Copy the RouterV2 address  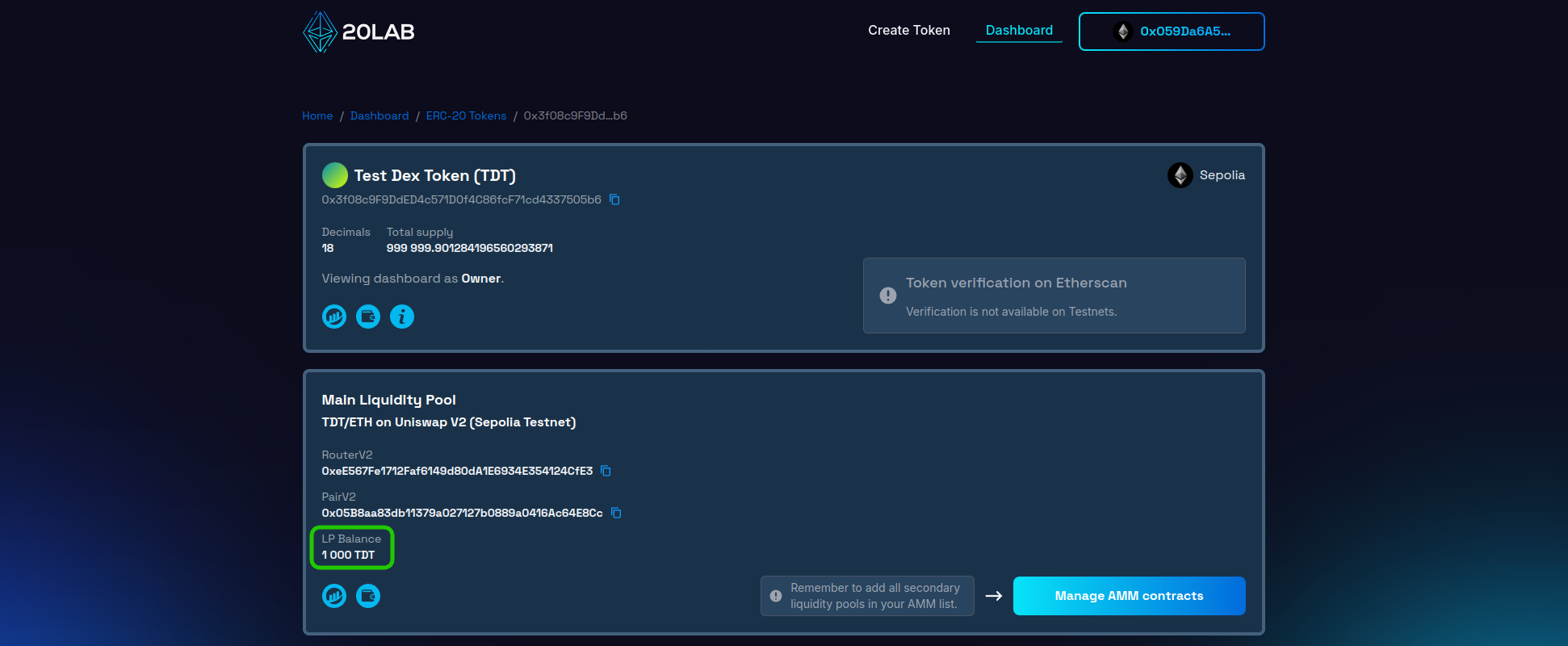[x=606, y=471]
